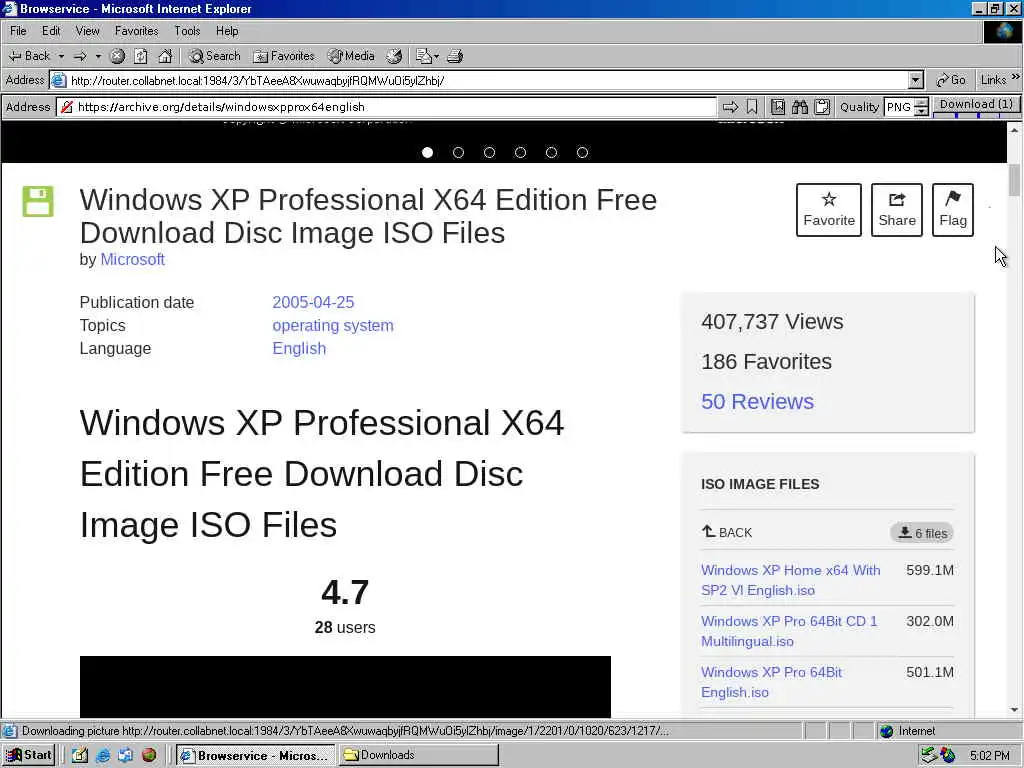Viewport: 1024px width, 768px height.
Task: Go to the Home page icon
Action: point(165,56)
